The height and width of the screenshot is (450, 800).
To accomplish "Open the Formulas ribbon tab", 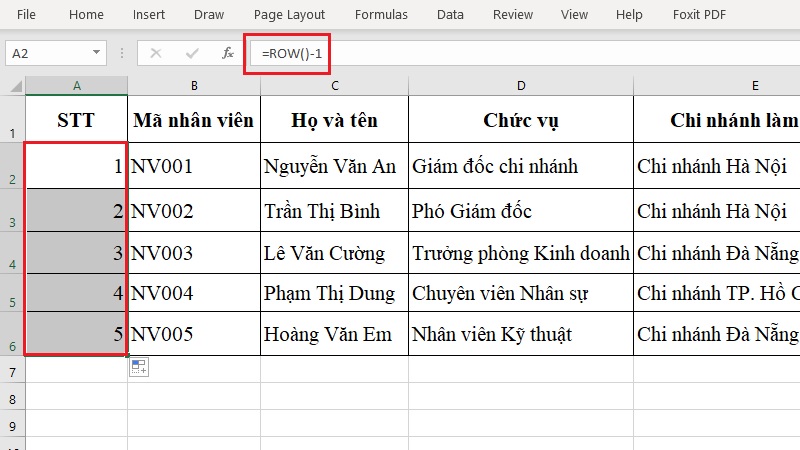I will tap(381, 15).
